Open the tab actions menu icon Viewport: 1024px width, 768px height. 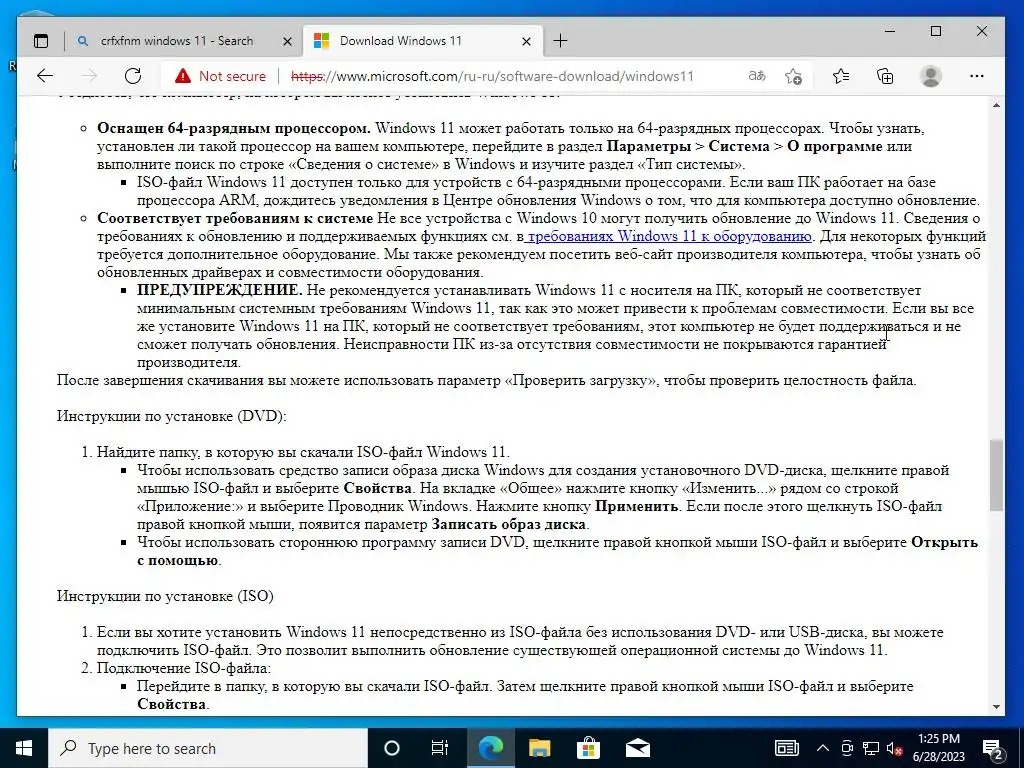[40, 41]
